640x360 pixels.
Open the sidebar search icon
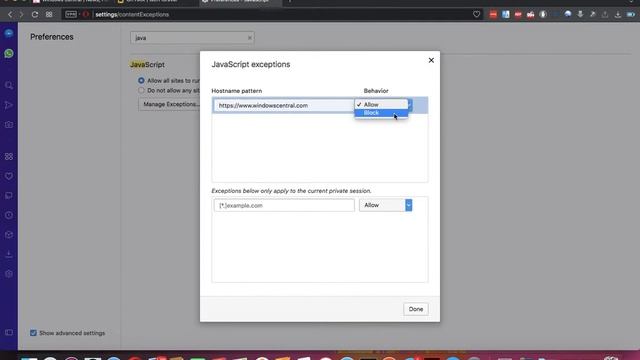[x=9, y=85]
